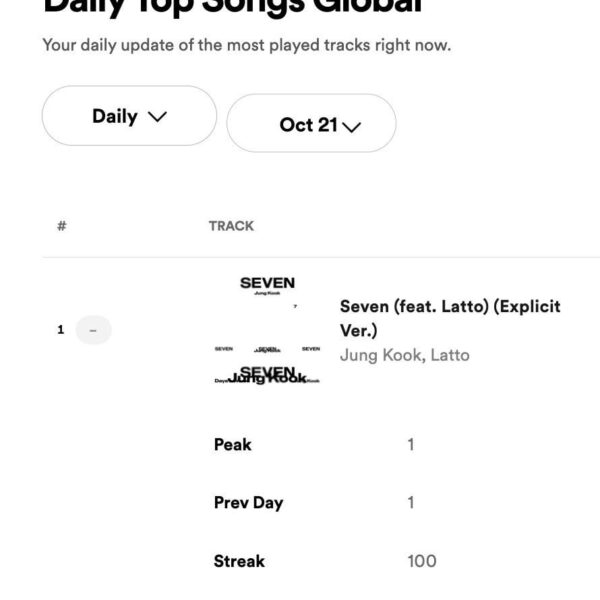Image resolution: width=600 pixels, height=600 pixels.
Task: Click the Prev Day value of 1
Action: pyautogui.click(x=411, y=502)
